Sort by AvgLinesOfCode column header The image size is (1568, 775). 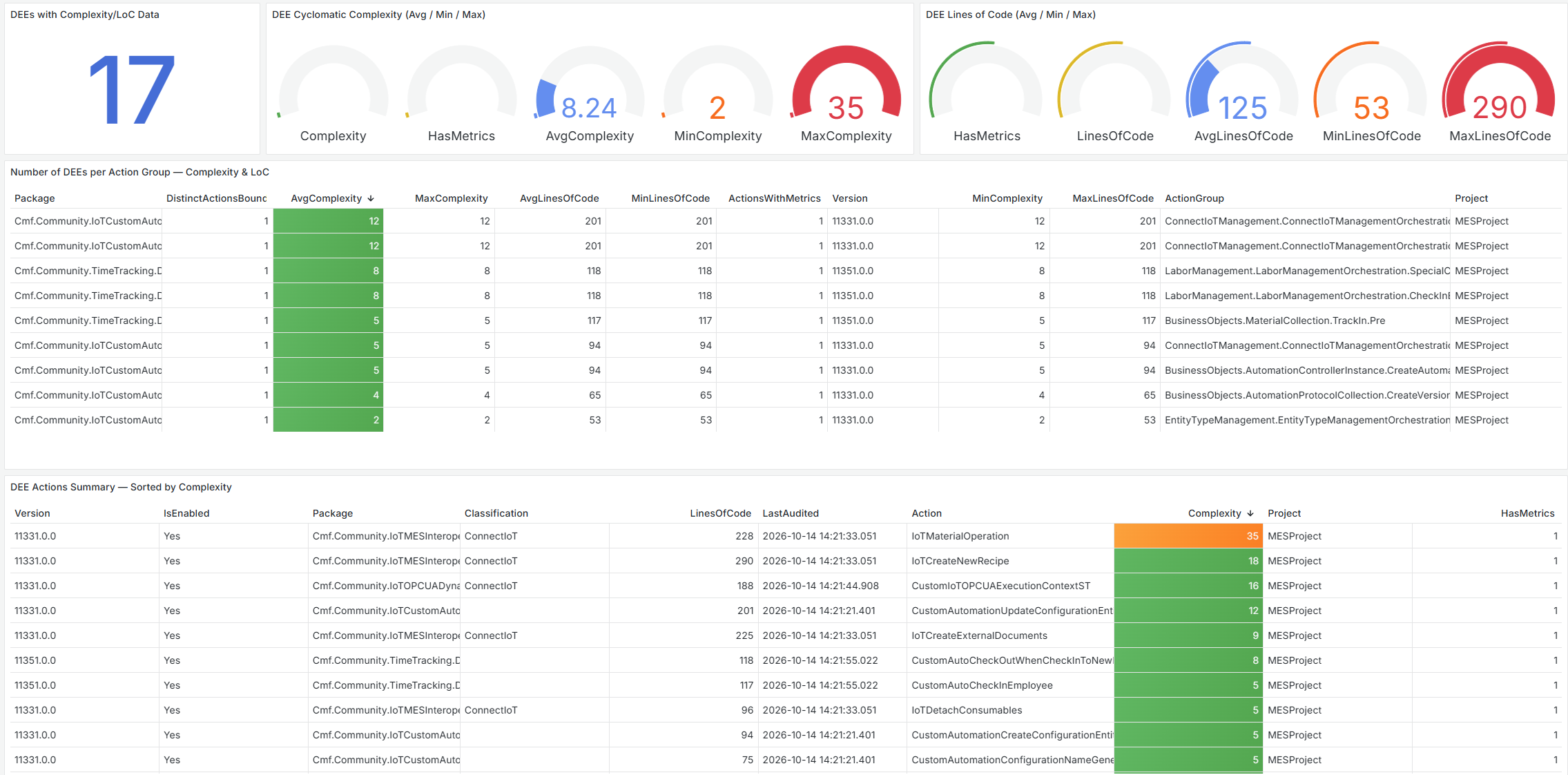coord(559,198)
